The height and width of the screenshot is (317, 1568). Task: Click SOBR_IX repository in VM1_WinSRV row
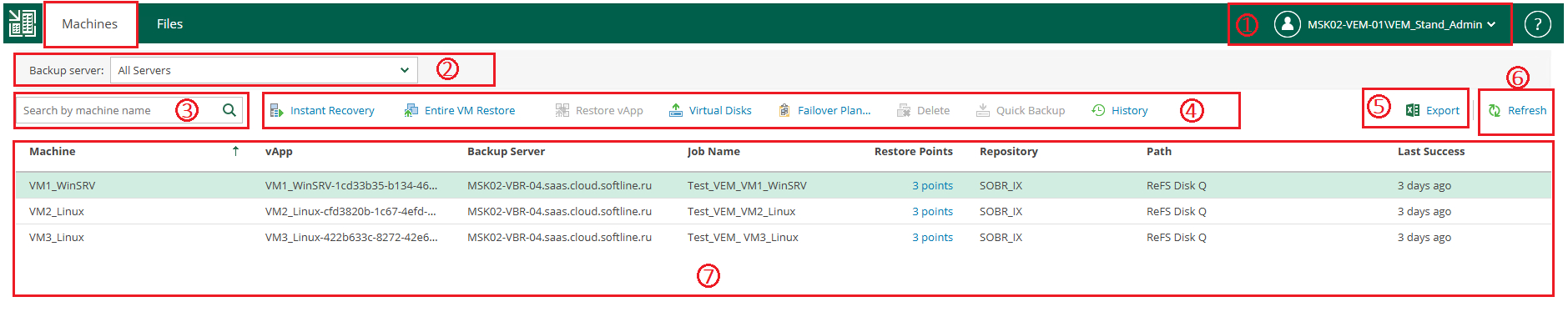(x=1001, y=185)
